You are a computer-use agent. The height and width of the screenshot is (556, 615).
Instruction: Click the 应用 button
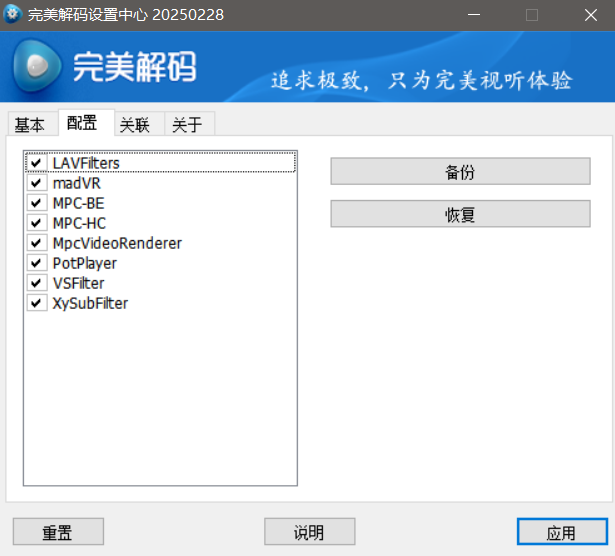pyautogui.click(x=562, y=532)
